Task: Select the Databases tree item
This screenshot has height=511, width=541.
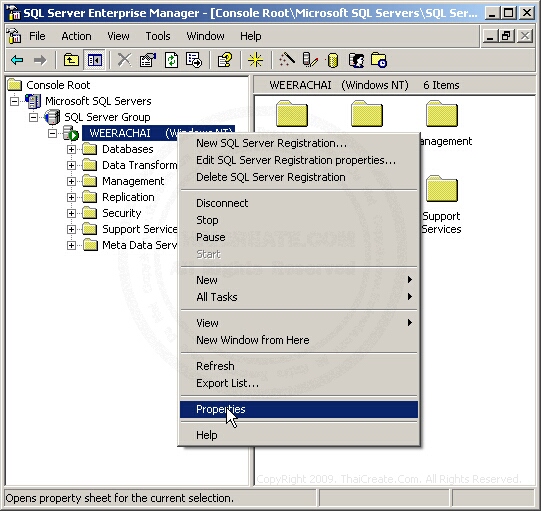Action: point(128,149)
